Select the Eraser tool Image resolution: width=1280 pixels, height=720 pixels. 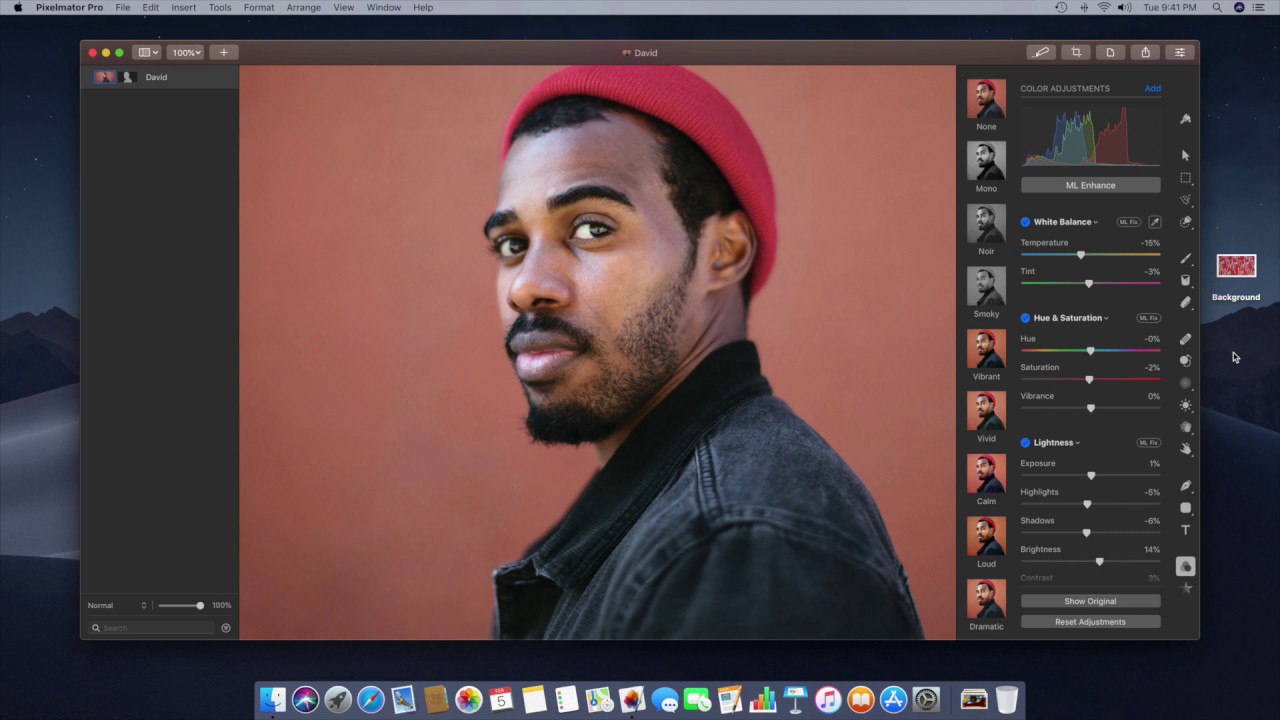click(1185, 302)
